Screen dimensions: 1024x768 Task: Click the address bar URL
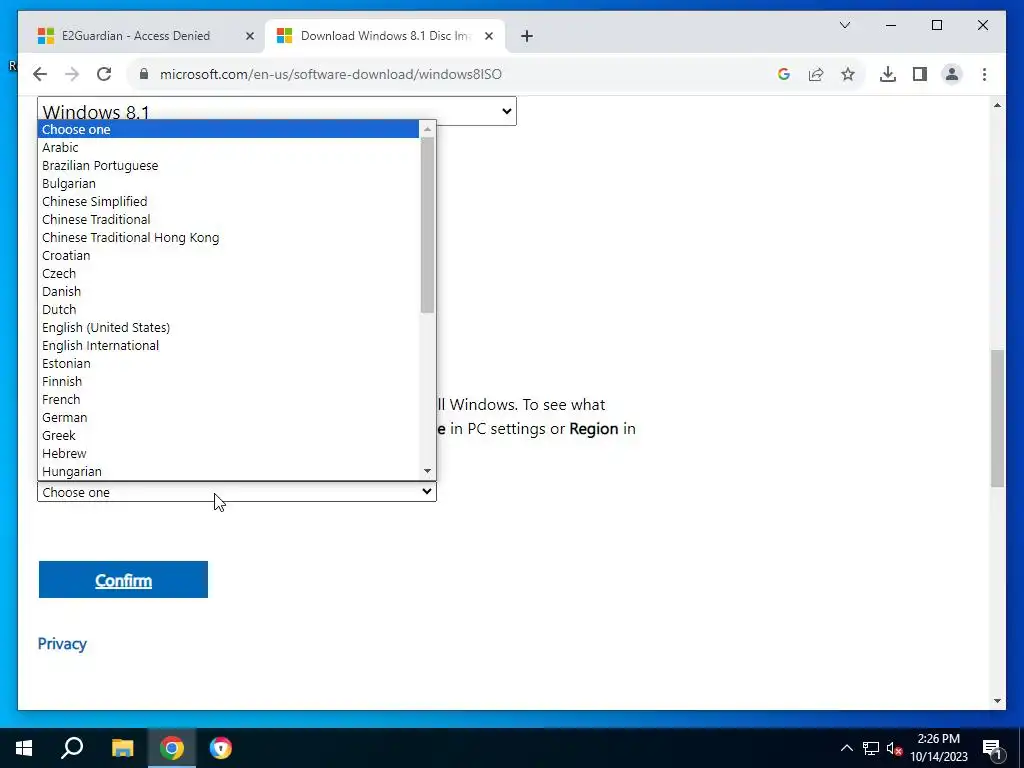pyautogui.click(x=330, y=74)
